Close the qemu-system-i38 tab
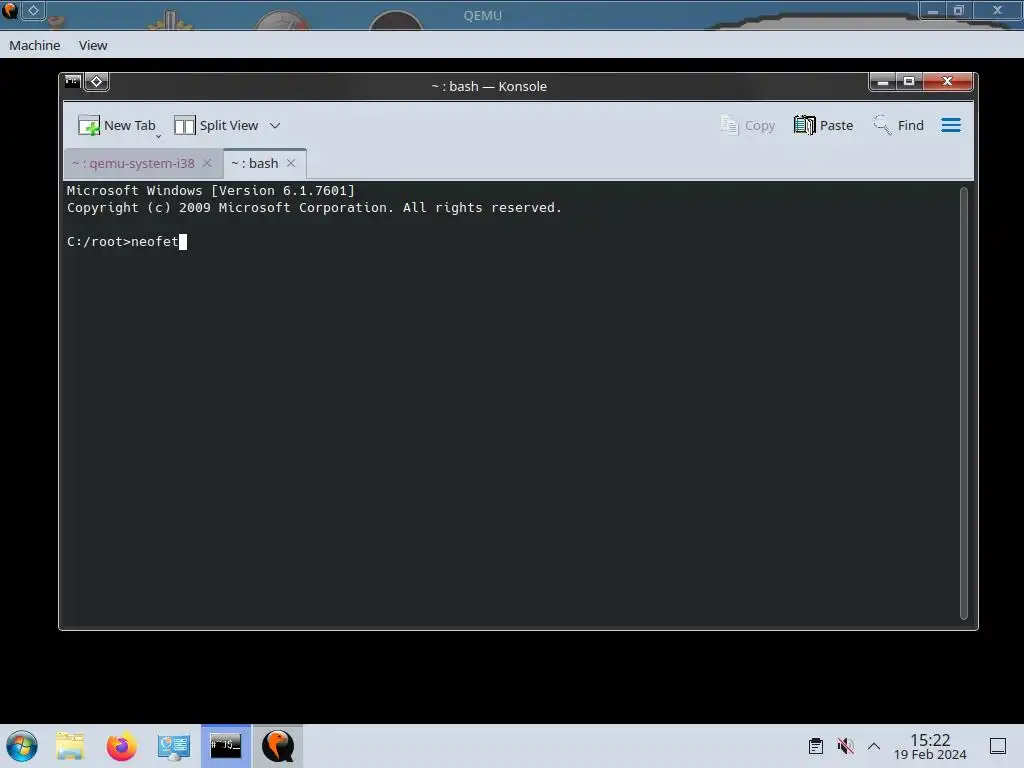The width and height of the screenshot is (1024, 768). [207, 163]
